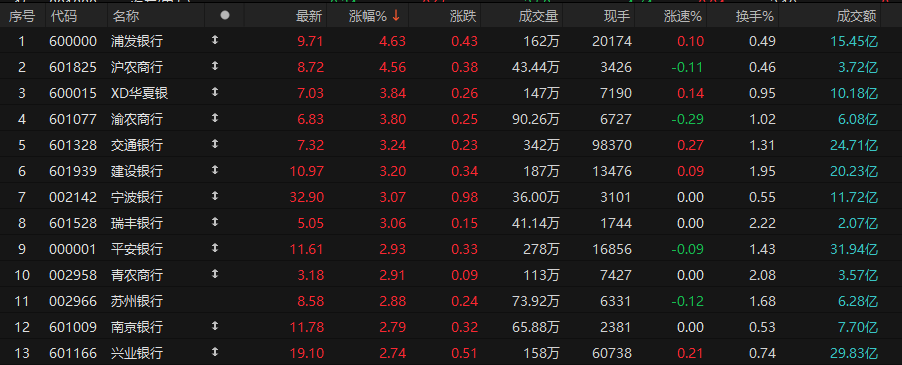902x365 pixels.
Task: Sort the list by 最新 column
Action: coord(309,17)
